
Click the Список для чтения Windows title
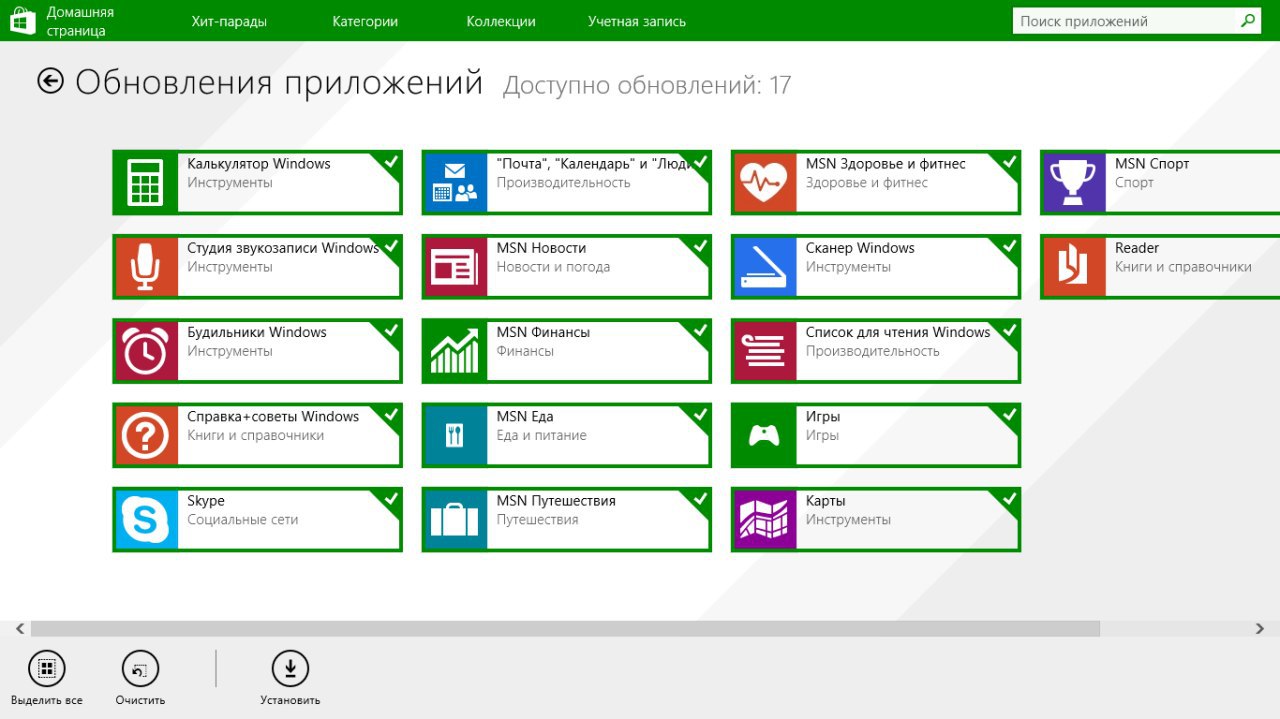pos(898,332)
